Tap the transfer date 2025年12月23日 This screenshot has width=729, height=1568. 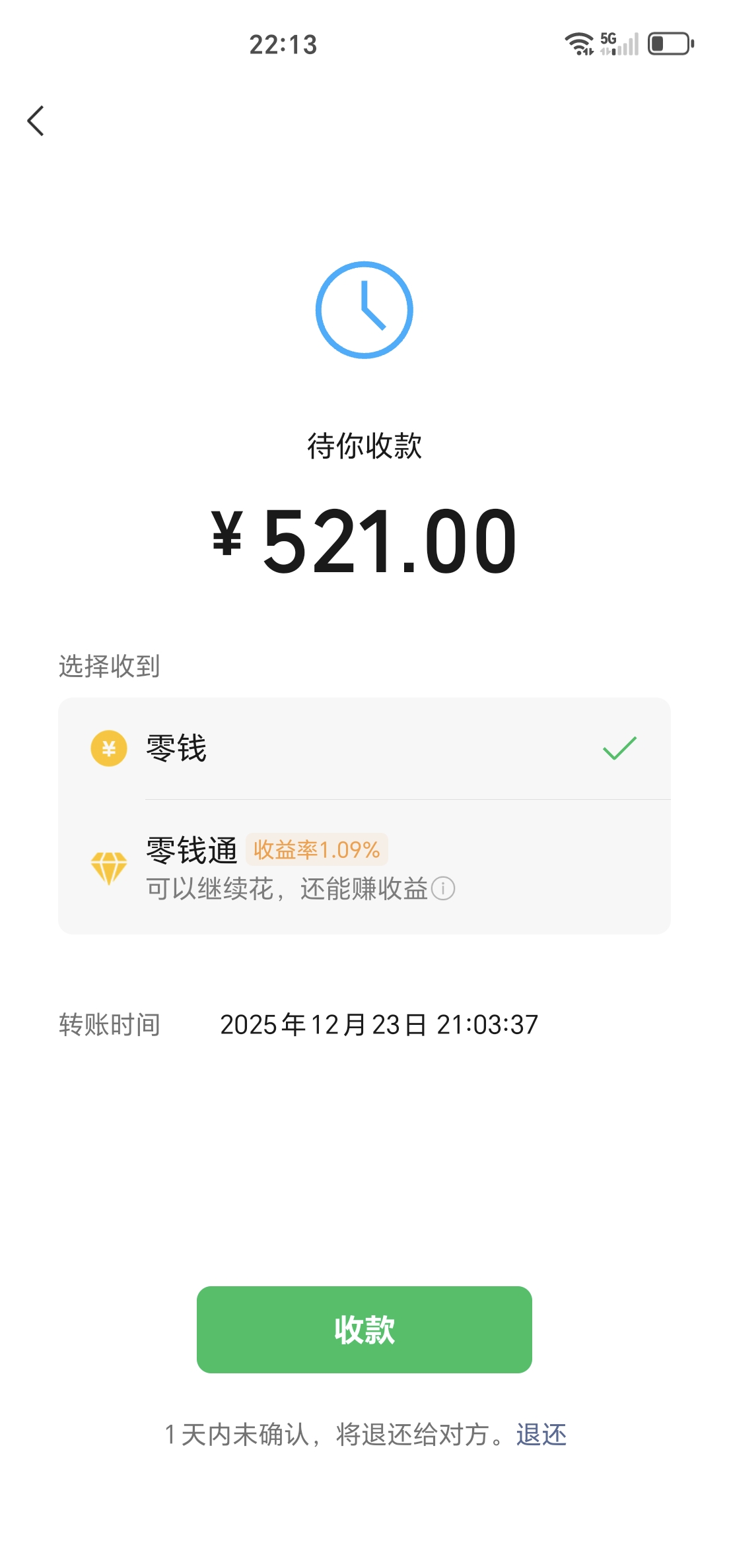(x=324, y=1025)
